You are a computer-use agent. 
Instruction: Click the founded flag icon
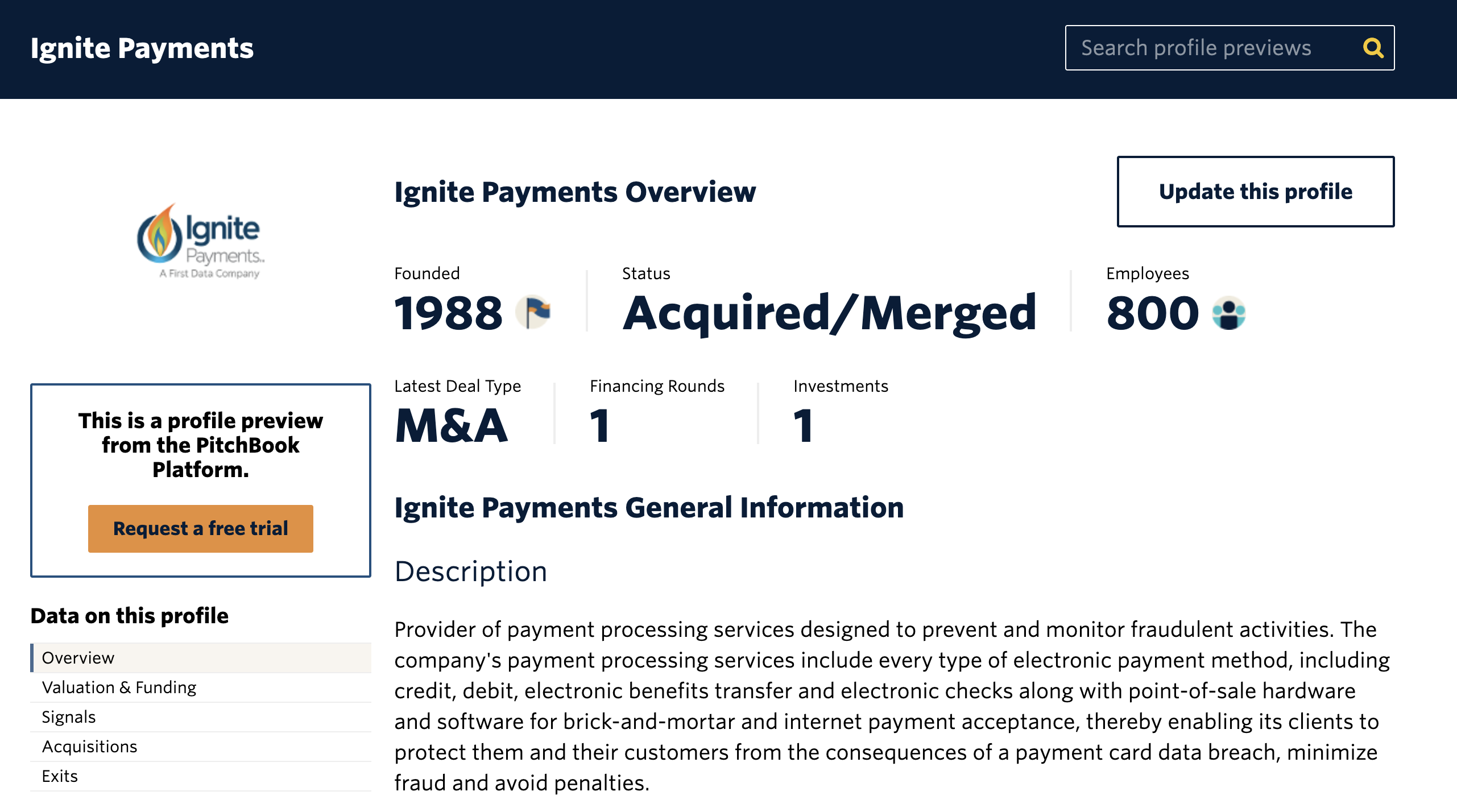click(533, 312)
